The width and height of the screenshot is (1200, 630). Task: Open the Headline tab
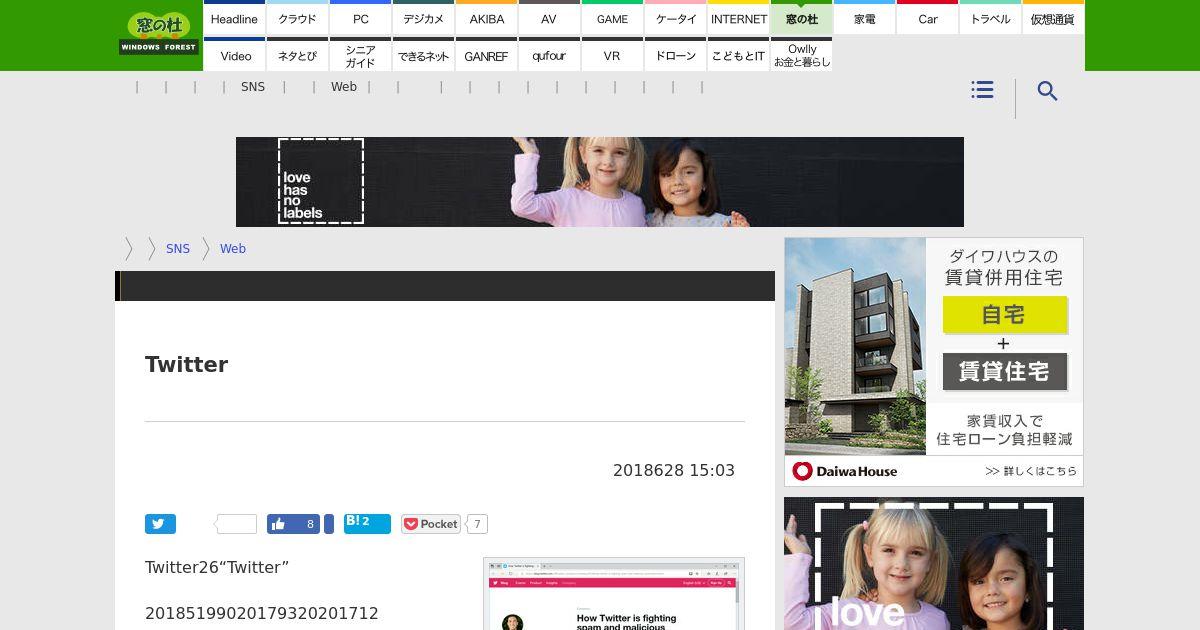[234, 18]
